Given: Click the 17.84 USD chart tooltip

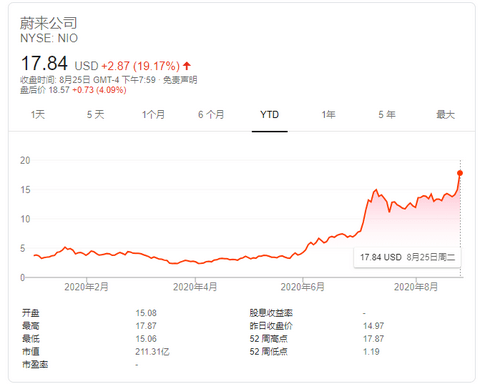Looking at the screenshot, I should click(407, 257).
